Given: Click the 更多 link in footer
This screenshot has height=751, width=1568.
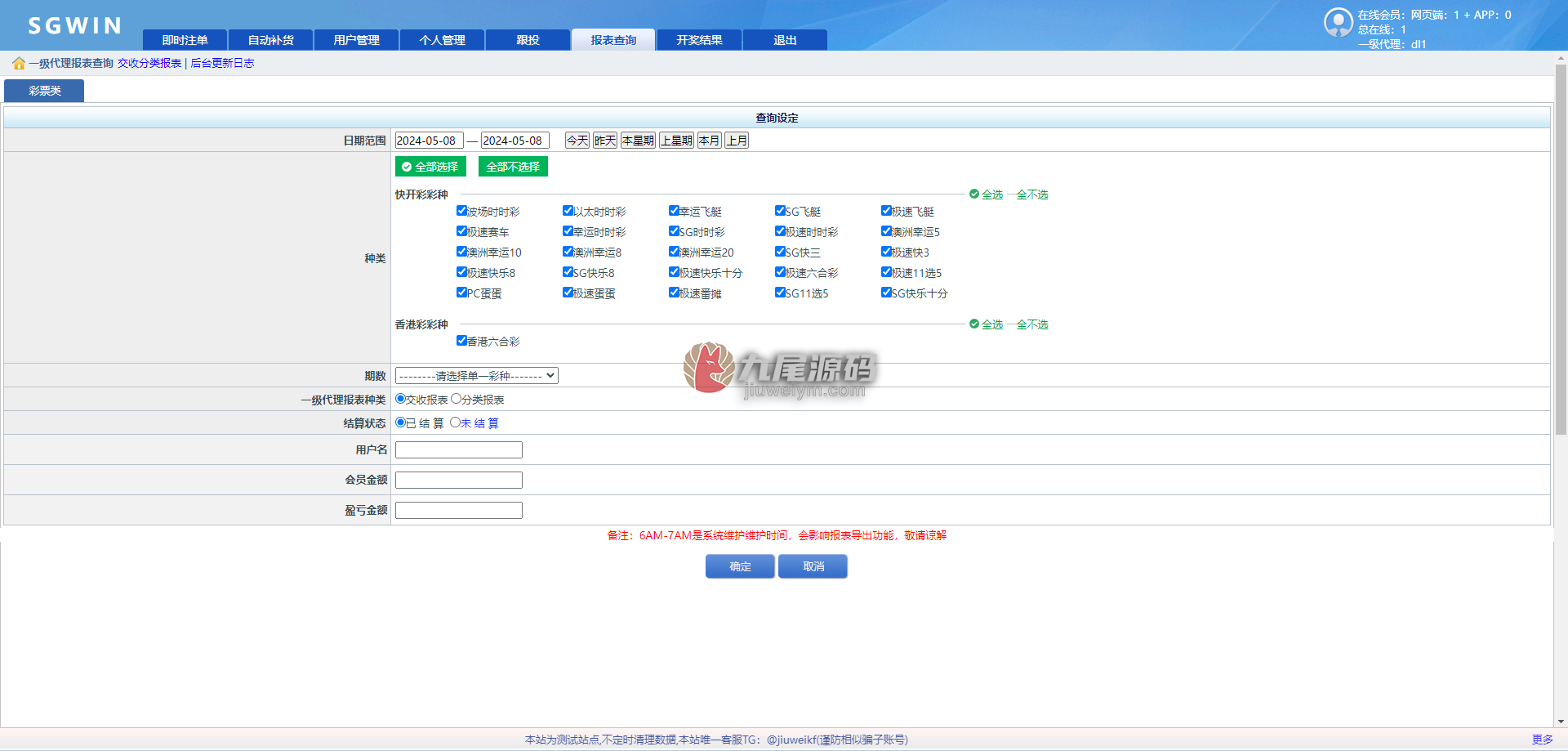Looking at the screenshot, I should pyautogui.click(x=1542, y=740).
